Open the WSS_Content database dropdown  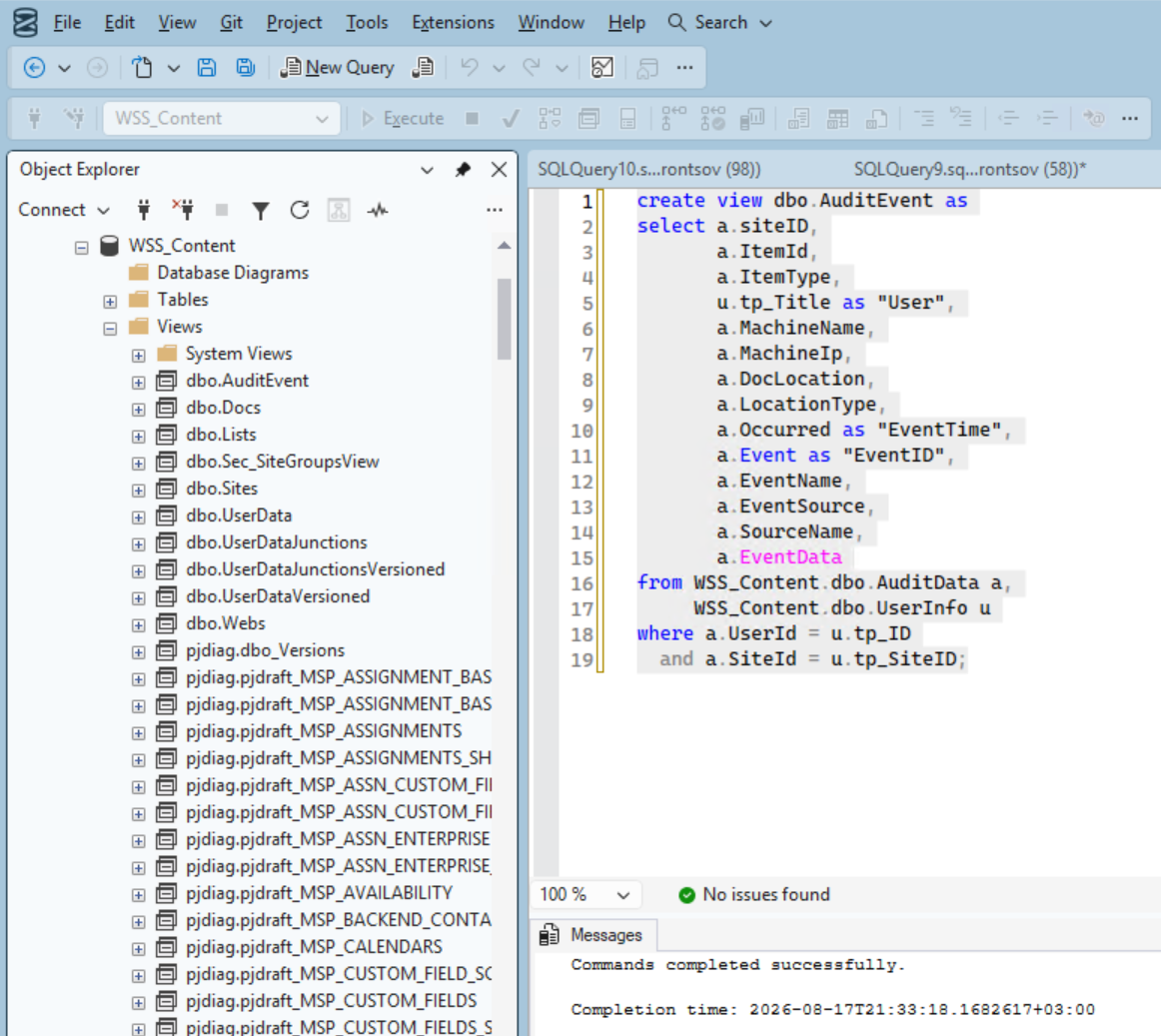pyautogui.click(x=222, y=119)
